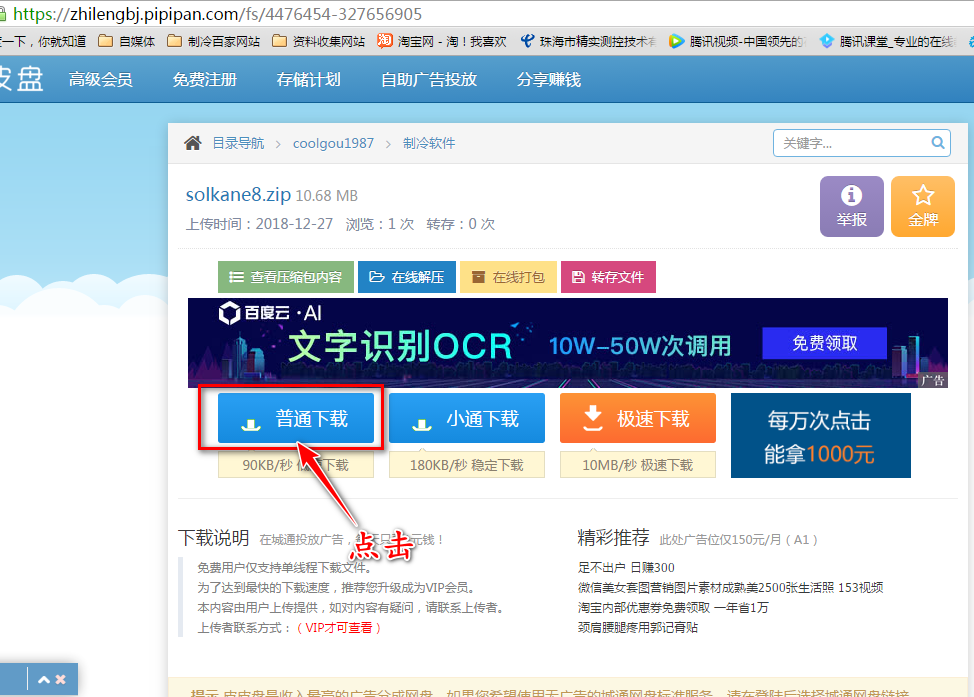The height and width of the screenshot is (697, 974).
Task: Open 高级会员 nav menu
Action: pyautogui.click(x=101, y=80)
